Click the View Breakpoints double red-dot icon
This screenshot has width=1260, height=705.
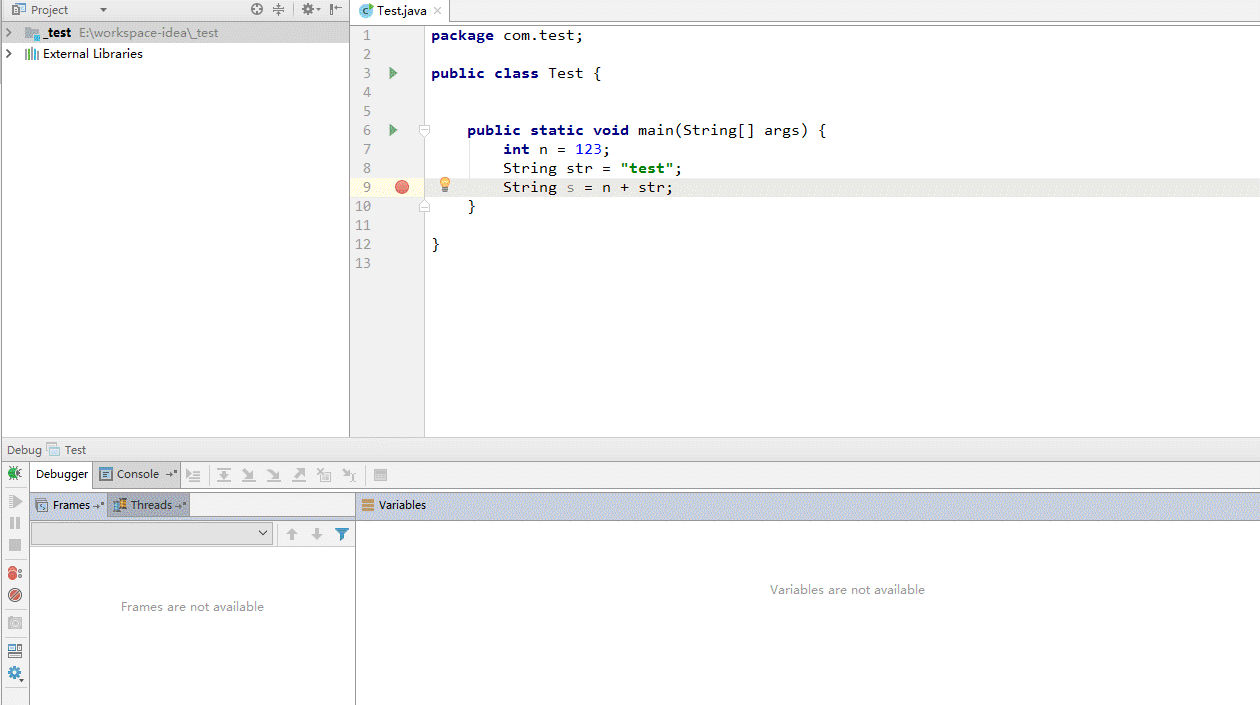[x=14, y=573]
